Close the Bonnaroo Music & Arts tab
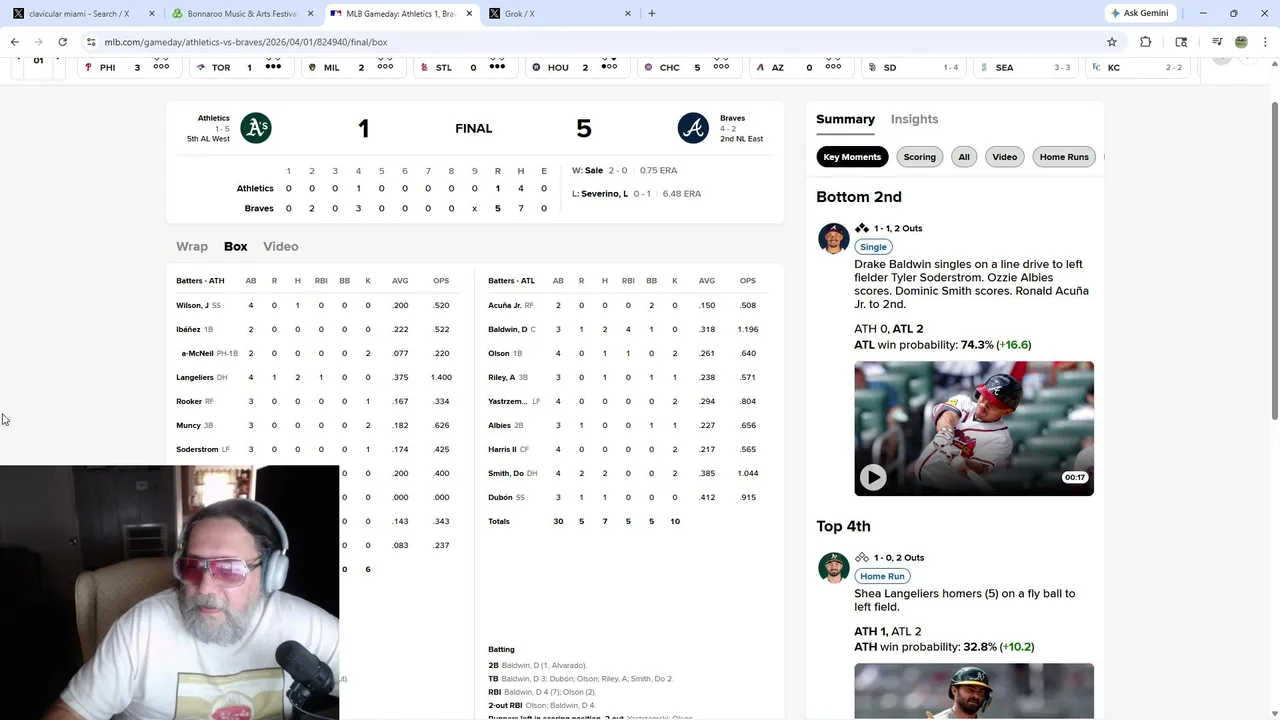1280x720 pixels. point(311,13)
